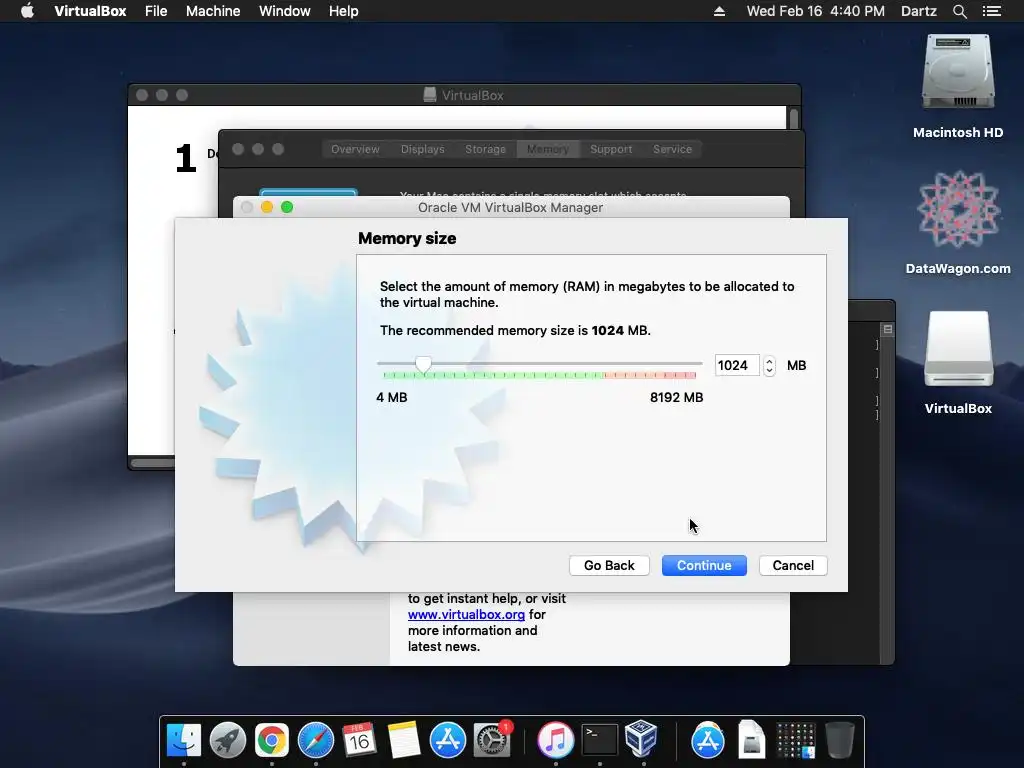Open Notification Center list icon
The height and width of the screenshot is (768, 1024).
point(992,11)
